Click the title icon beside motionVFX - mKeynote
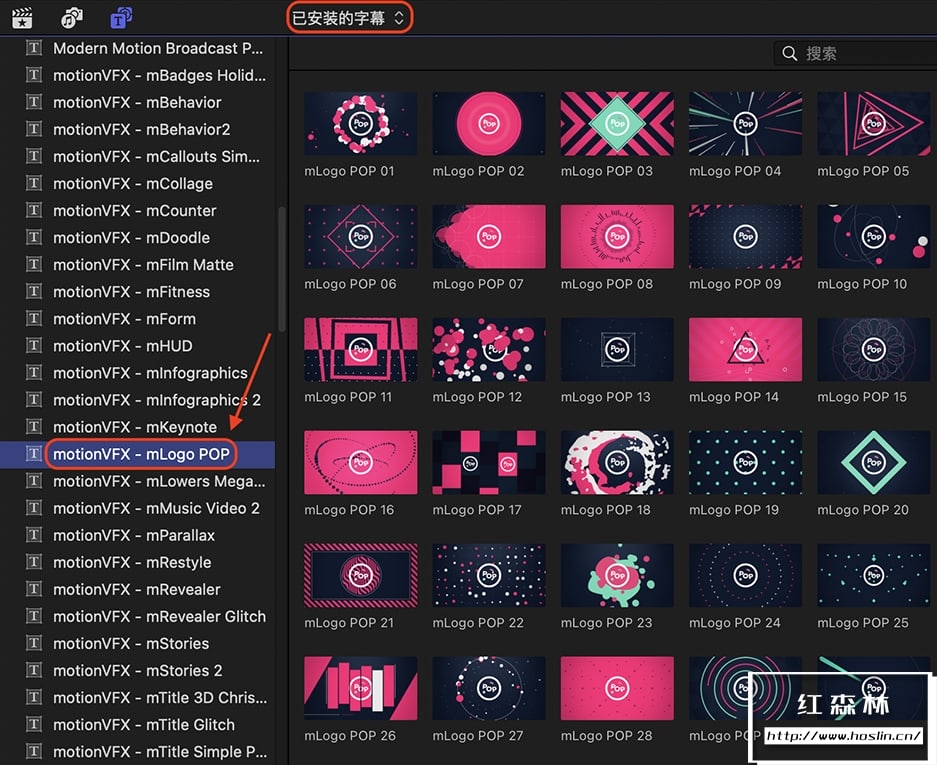The image size is (937, 765). (x=34, y=427)
